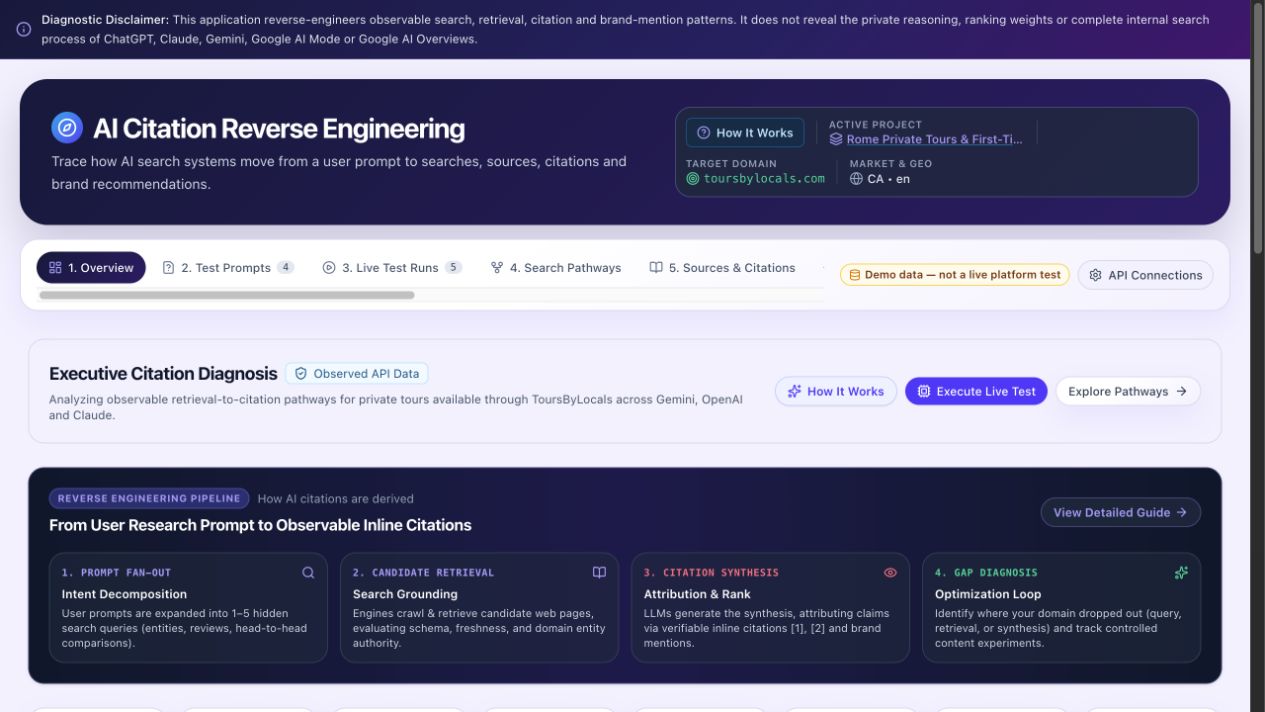Click the info icon in the disclaimer banner
This screenshot has width=1265, height=712.
[23, 30]
